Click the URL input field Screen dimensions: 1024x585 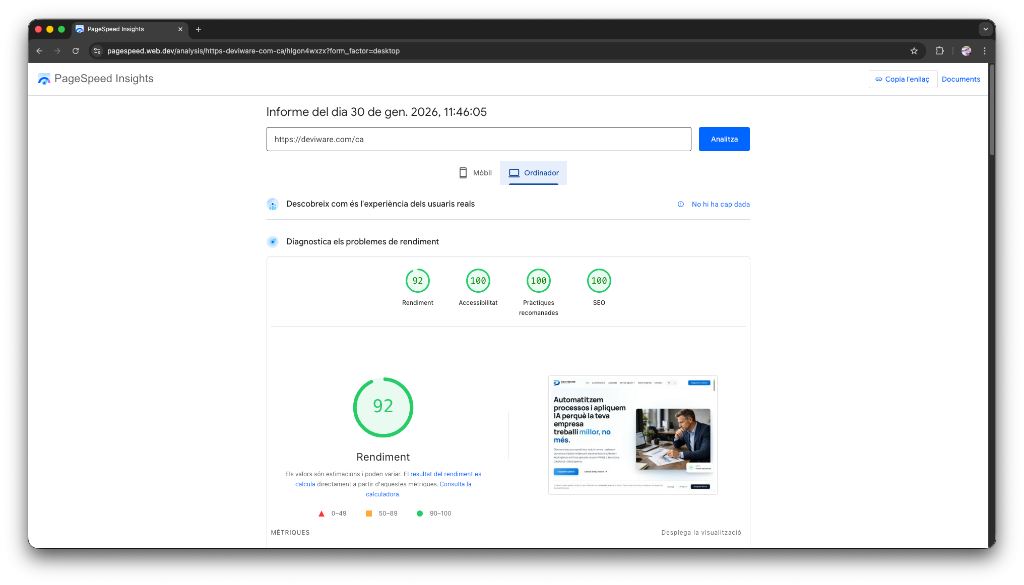point(477,139)
